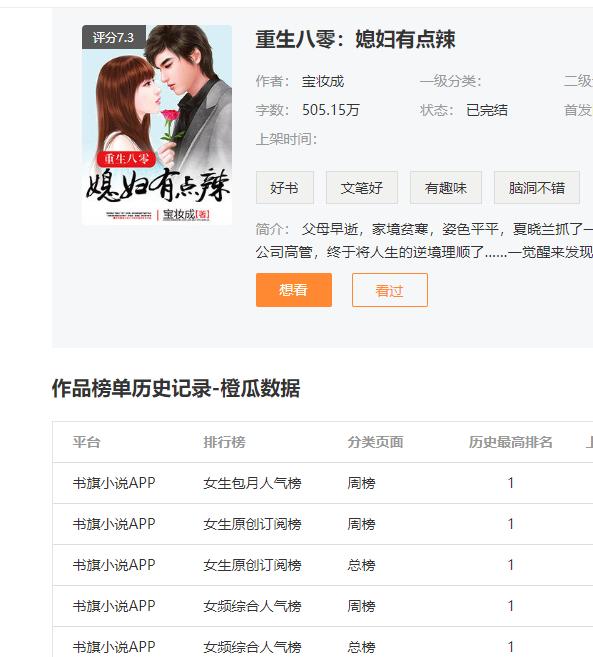Click the 一级分类 label
Viewport: 593px width, 657px height.
point(451,81)
